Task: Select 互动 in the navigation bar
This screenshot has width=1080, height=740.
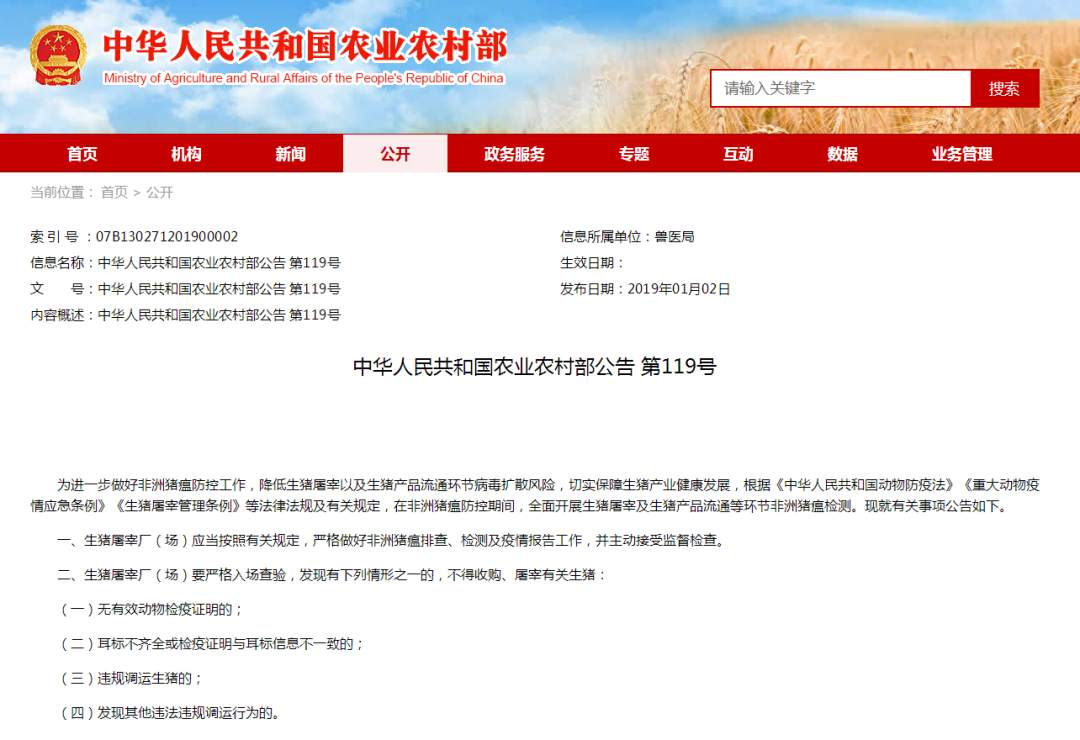Action: click(x=738, y=154)
